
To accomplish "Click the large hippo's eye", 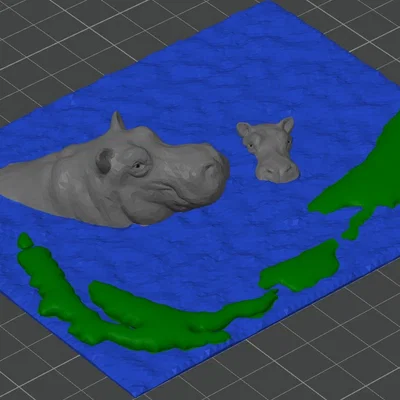I will (137, 166).
